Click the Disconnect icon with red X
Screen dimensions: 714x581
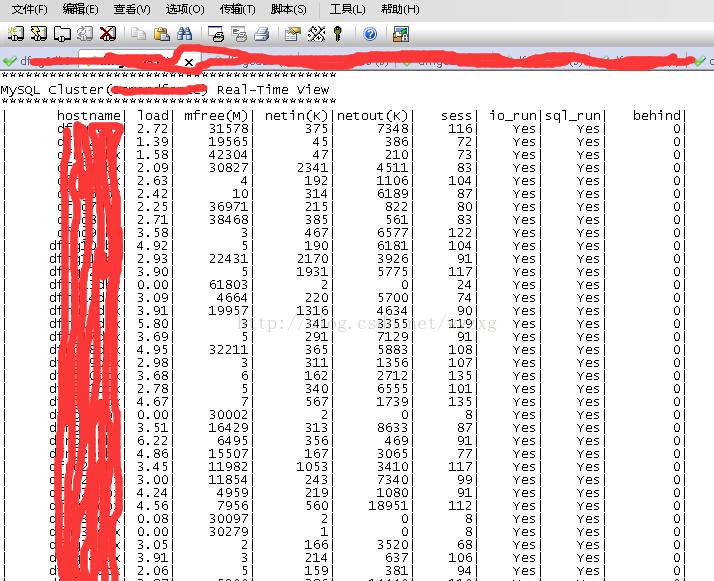[108, 34]
